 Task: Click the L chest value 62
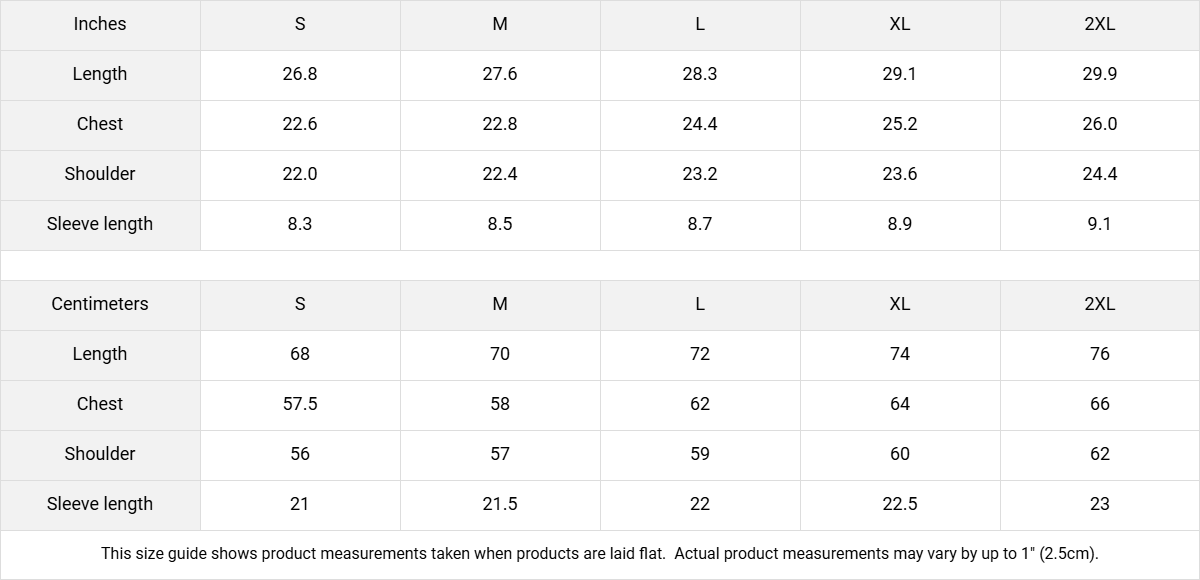click(700, 405)
